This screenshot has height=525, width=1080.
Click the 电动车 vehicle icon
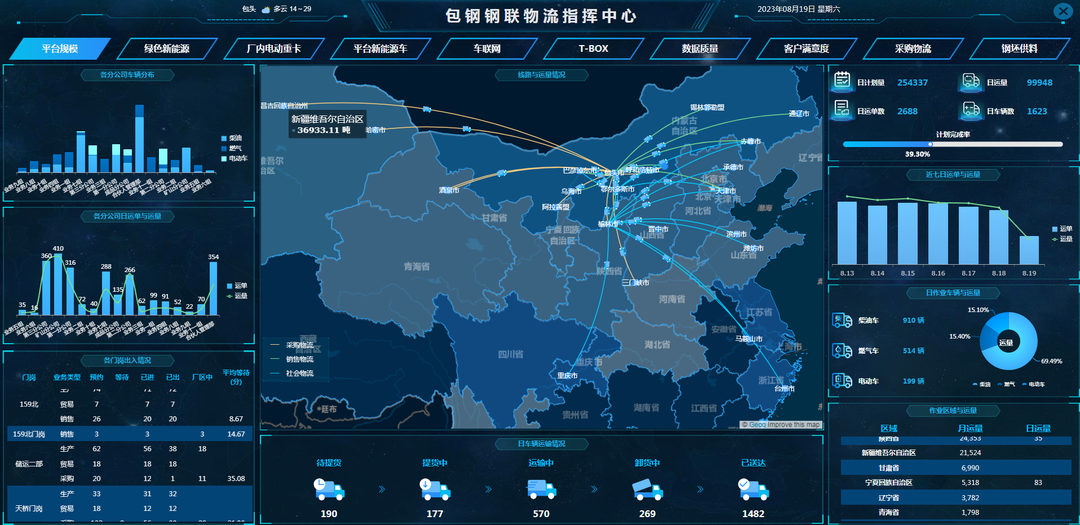(842, 380)
